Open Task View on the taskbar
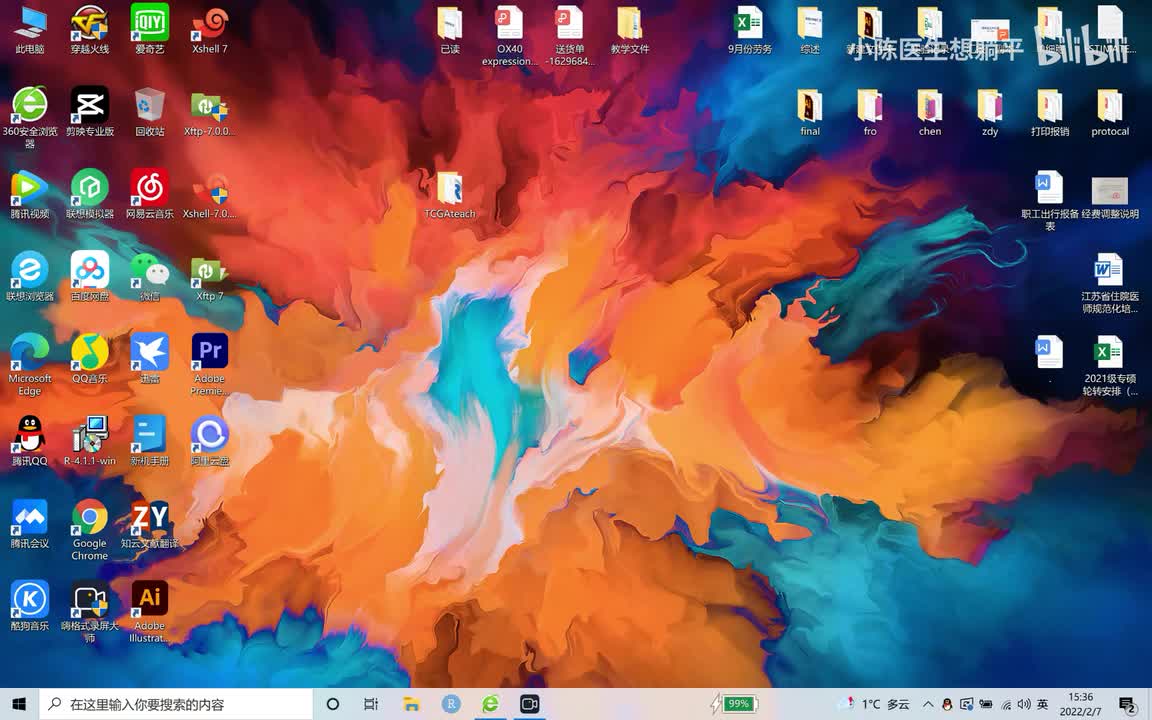The width and height of the screenshot is (1152, 720). click(x=371, y=704)
